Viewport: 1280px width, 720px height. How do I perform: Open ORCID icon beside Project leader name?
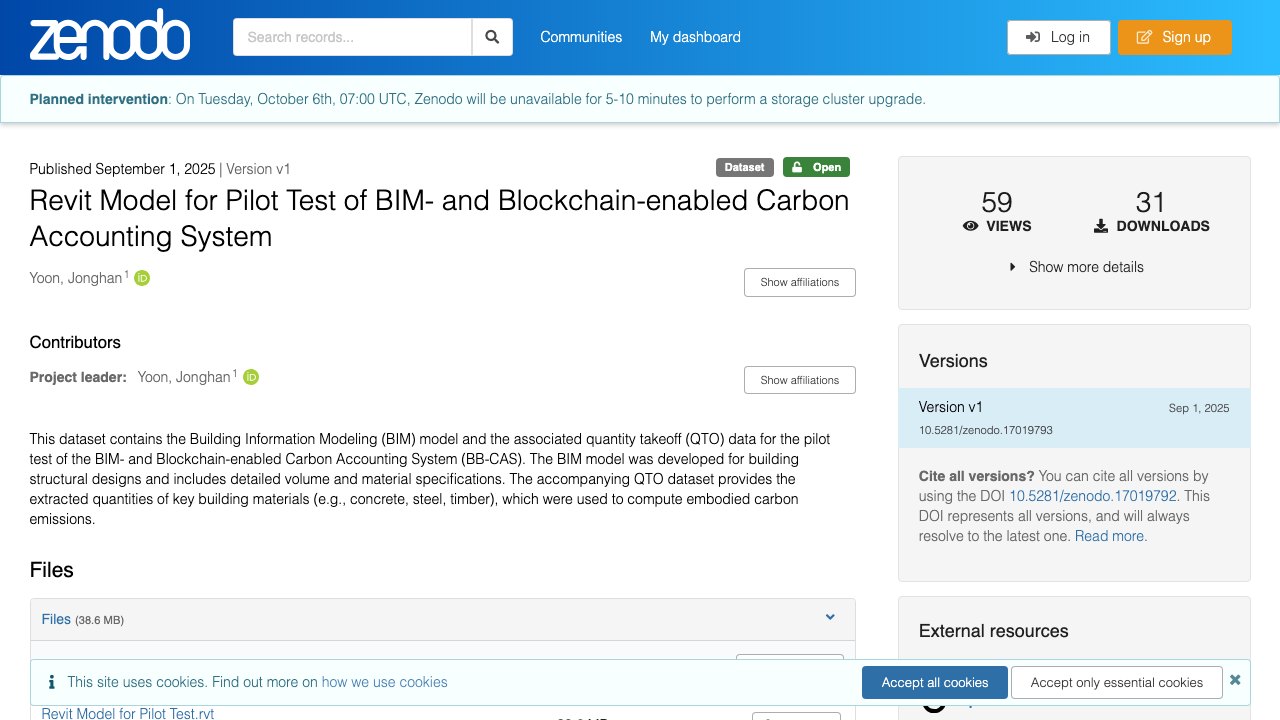[251, 377]
